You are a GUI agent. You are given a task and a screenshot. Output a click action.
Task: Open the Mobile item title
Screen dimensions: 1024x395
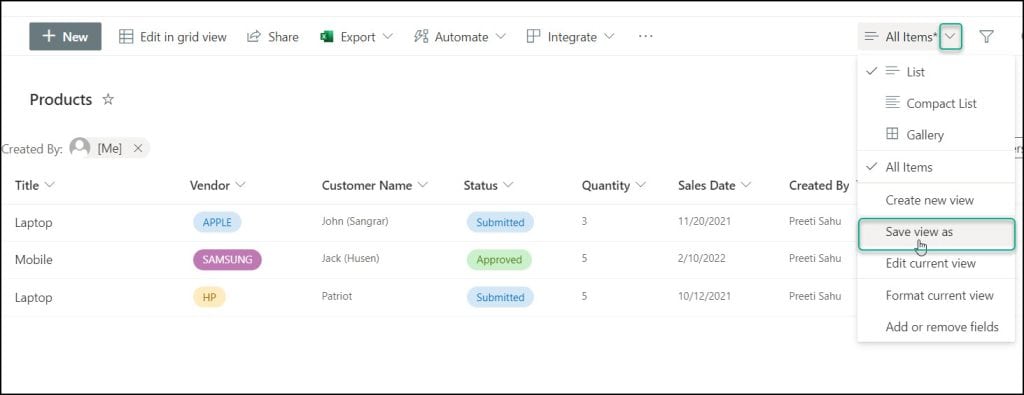click(33, 260)
